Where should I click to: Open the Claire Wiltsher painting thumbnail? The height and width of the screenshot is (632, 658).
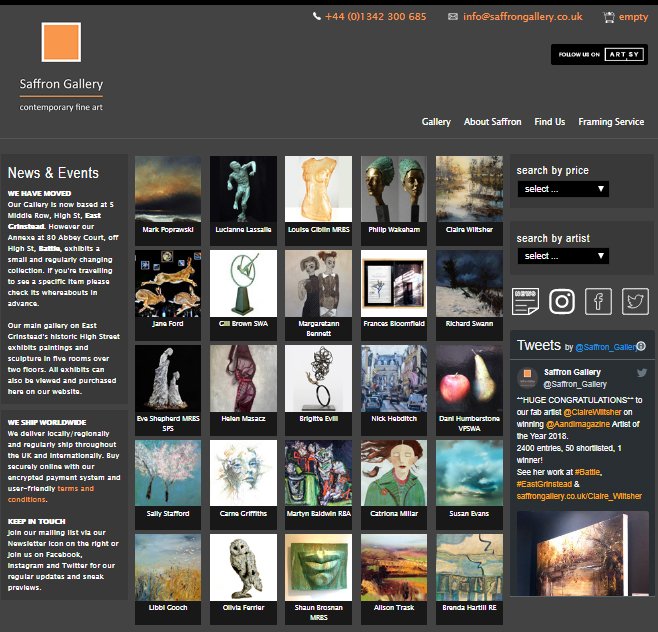tap(469, 189)
